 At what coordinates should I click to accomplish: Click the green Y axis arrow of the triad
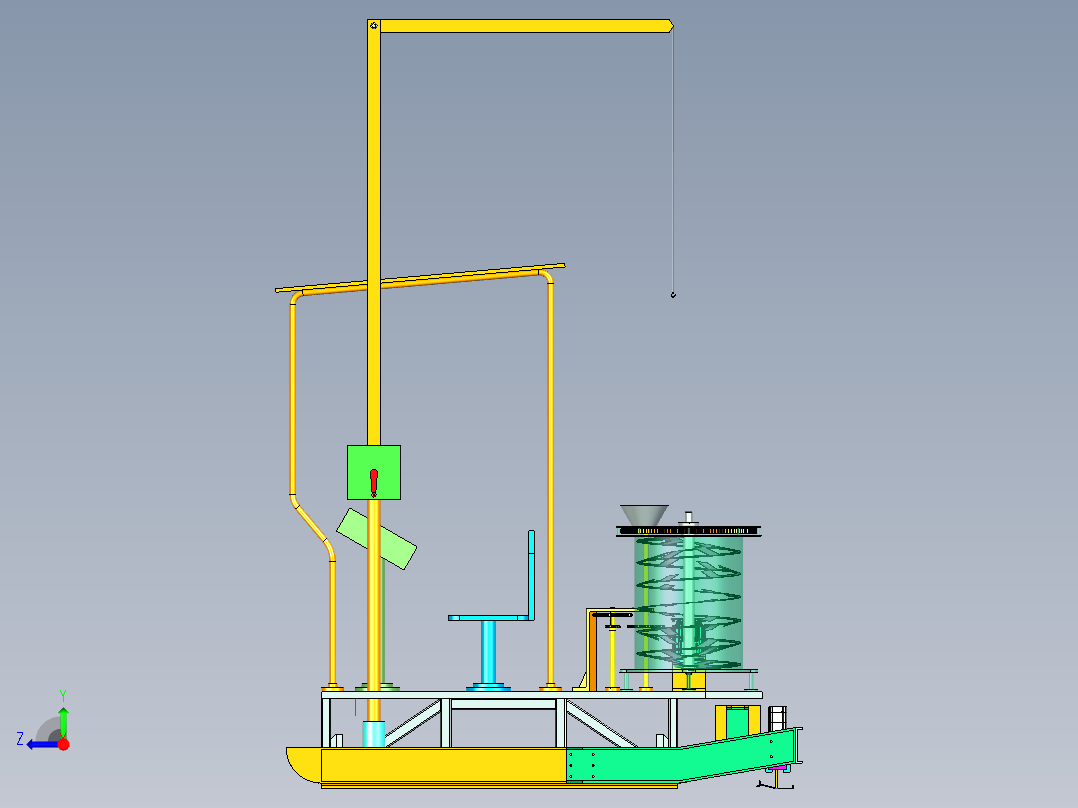tap(63, 721)
